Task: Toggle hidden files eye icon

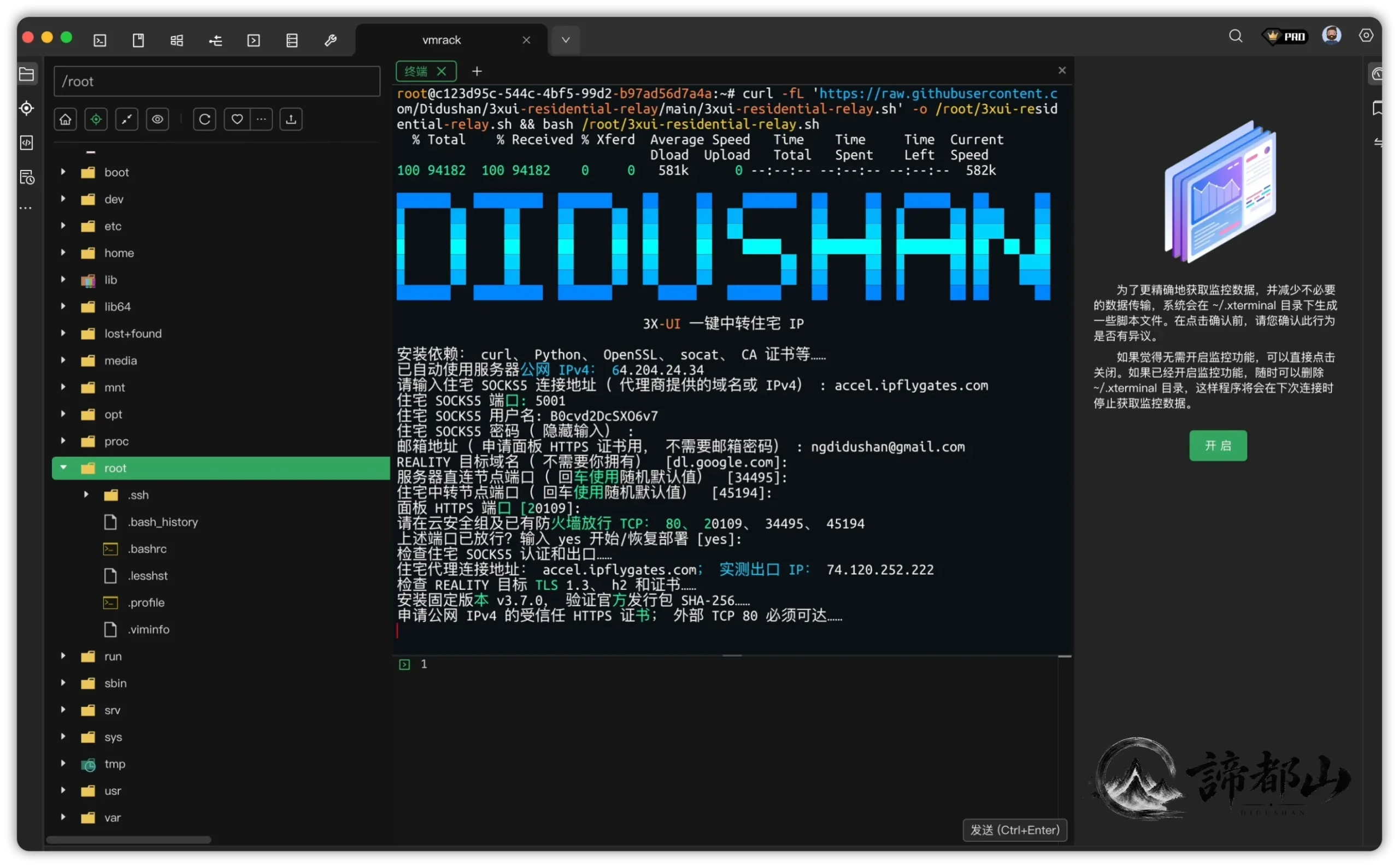Action: tap(157, 120)
